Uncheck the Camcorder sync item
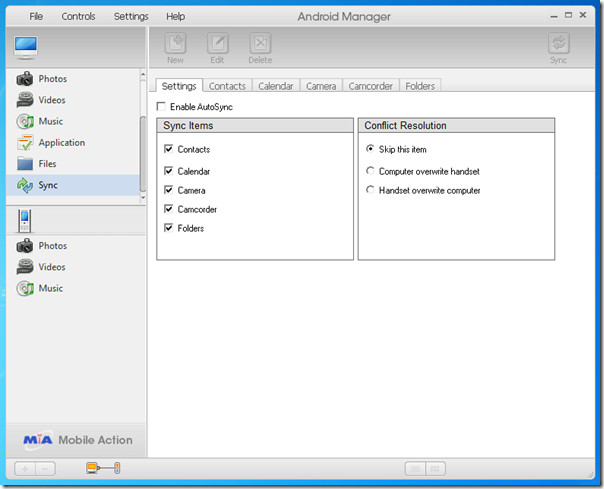Screen dimensions: 604x489 [168, 209]
